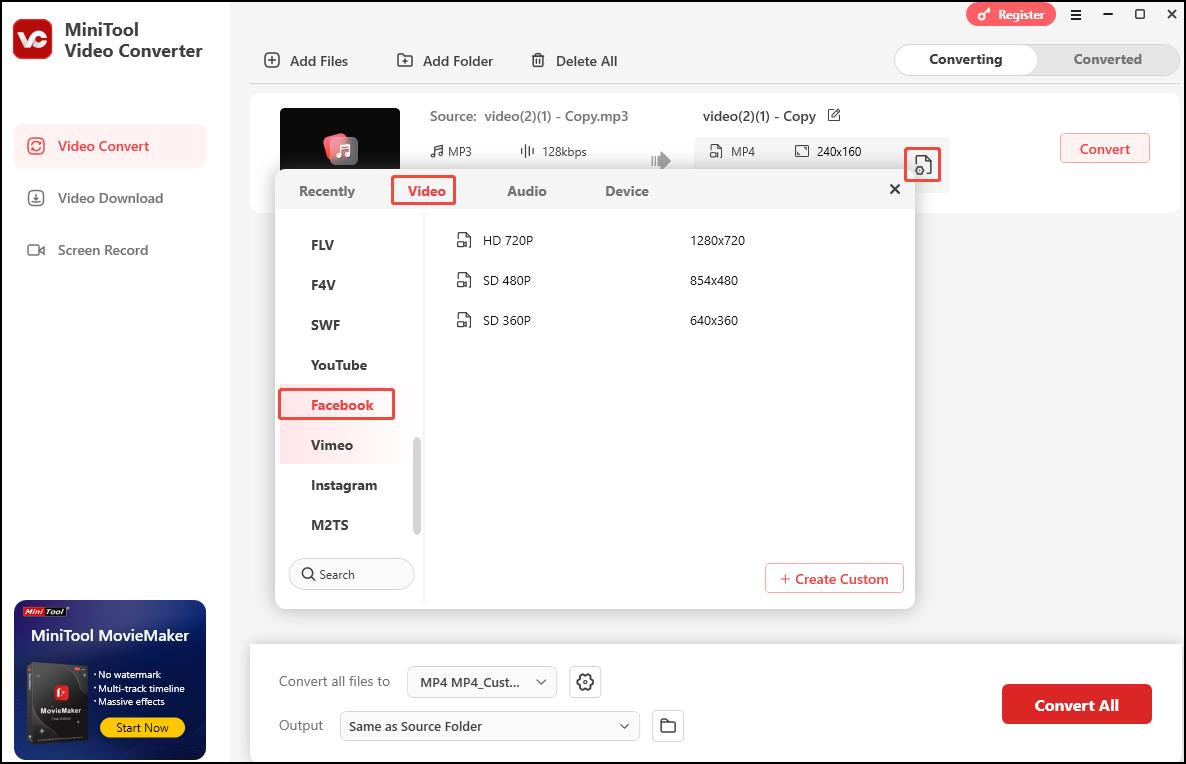
Task: Click the MiniTool Video Converter logo icon
Action: (x=33, y=39)
